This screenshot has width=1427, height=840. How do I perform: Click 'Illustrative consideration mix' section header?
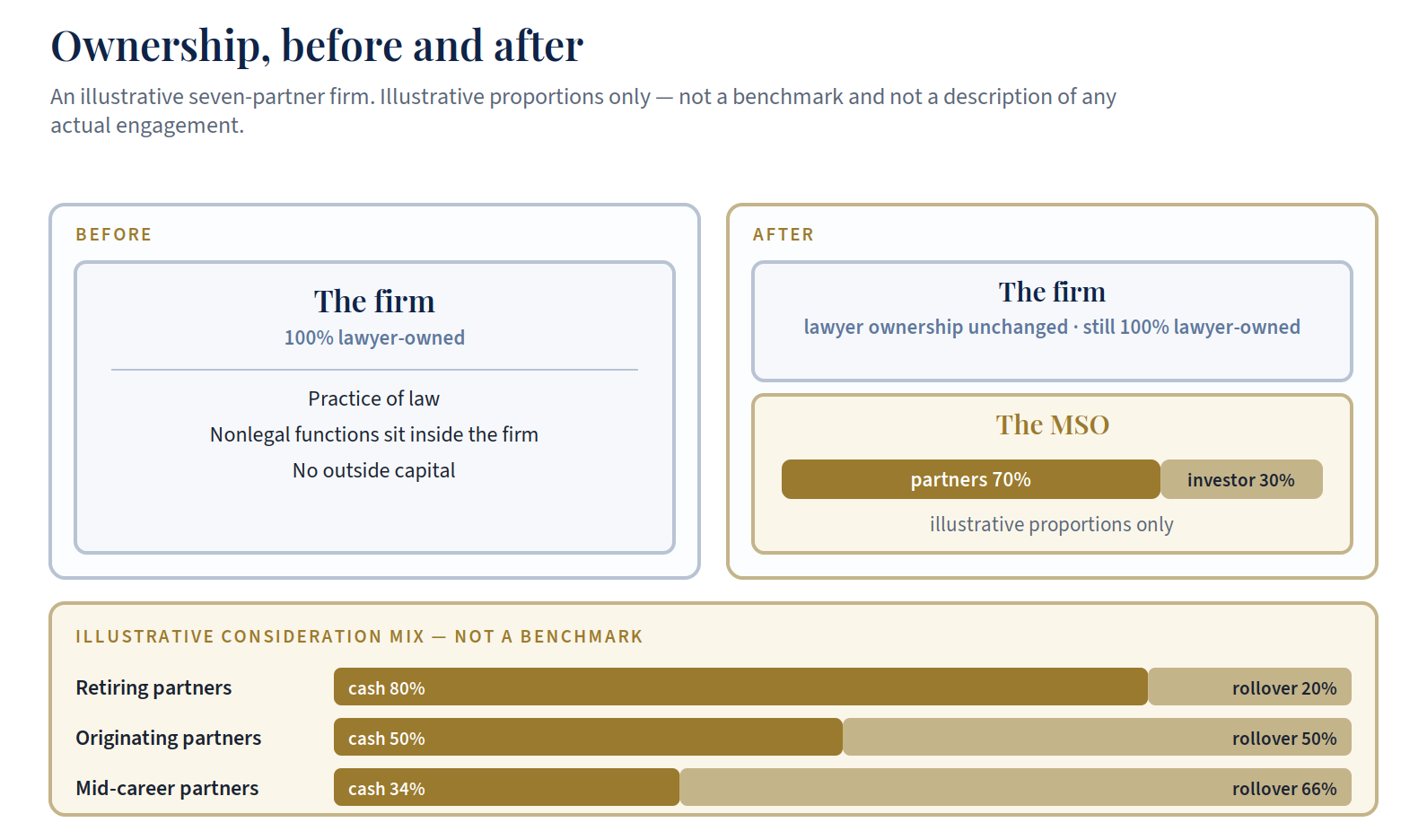coord(359,636)
